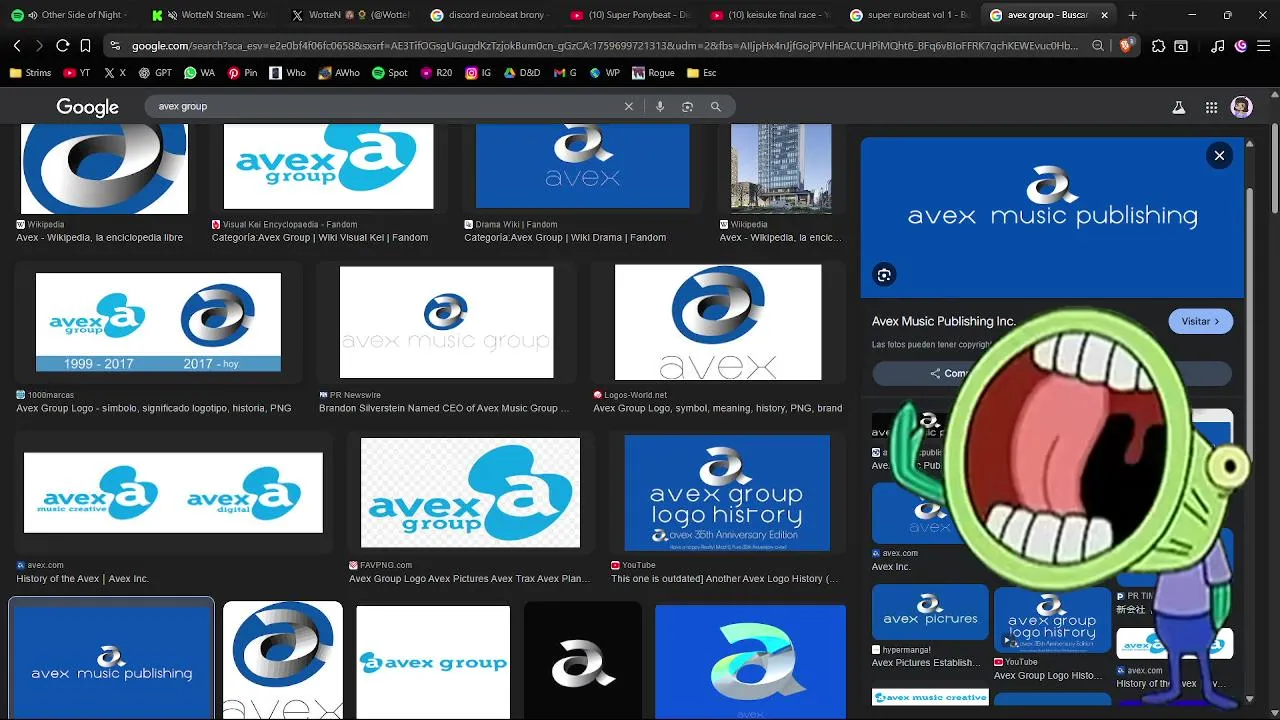
Task: Open the Avex Music Publishing Inc. title link
Action: tap(943, 321)
